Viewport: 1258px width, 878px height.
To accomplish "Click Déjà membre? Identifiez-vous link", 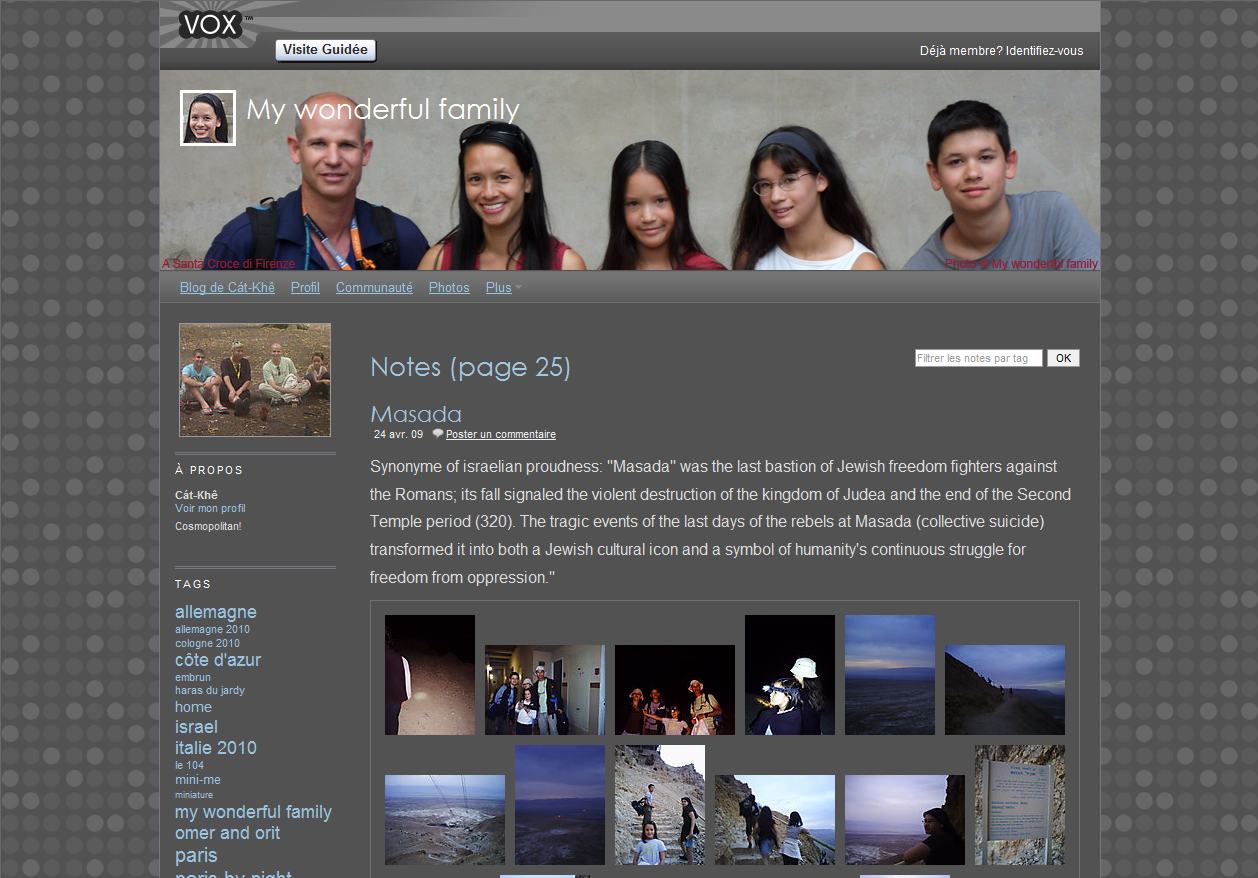I will coord(1001,51).
